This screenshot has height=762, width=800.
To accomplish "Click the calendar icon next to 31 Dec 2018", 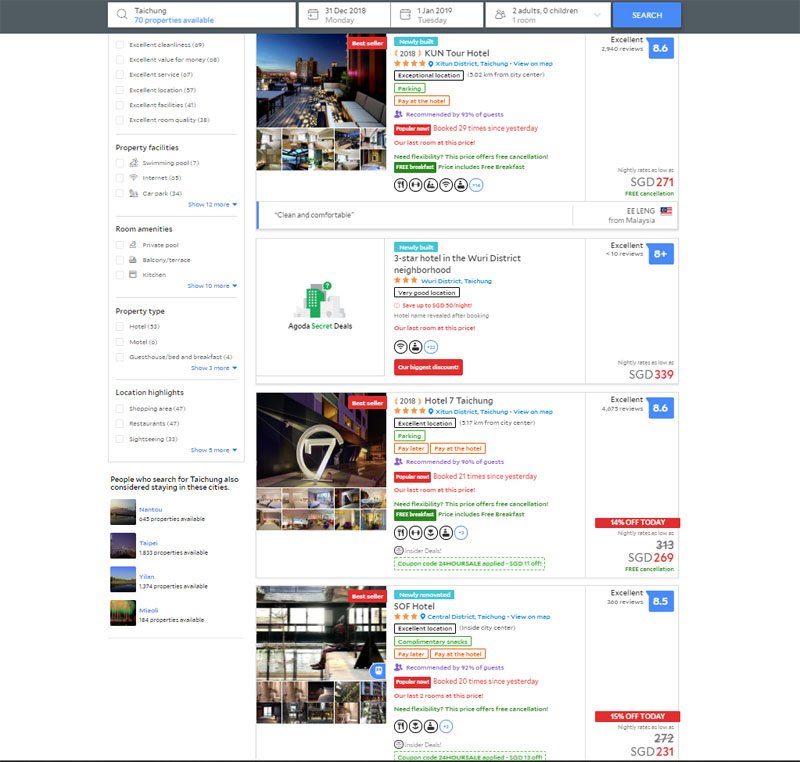I will pyautogui.click(x=313, y=15).
